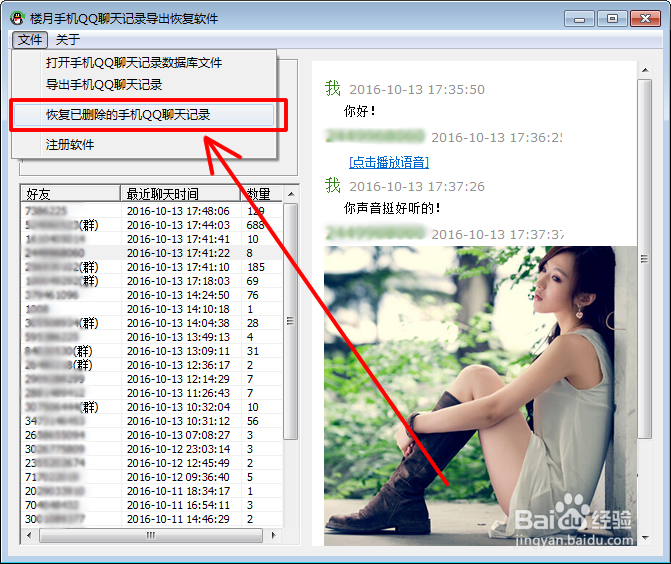Open the 文件 menu
The image size is (671, 564).
point(30,40)
